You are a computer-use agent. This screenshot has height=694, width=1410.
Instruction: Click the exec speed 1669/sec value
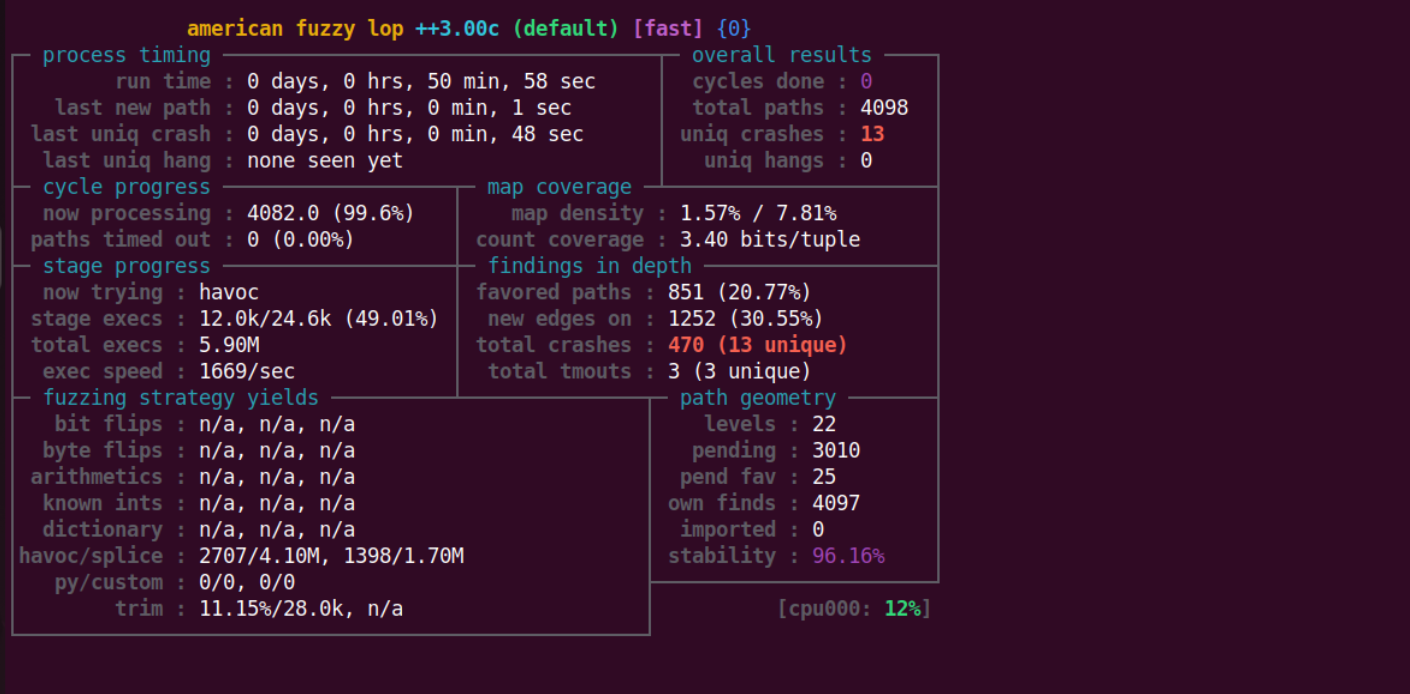247,371
